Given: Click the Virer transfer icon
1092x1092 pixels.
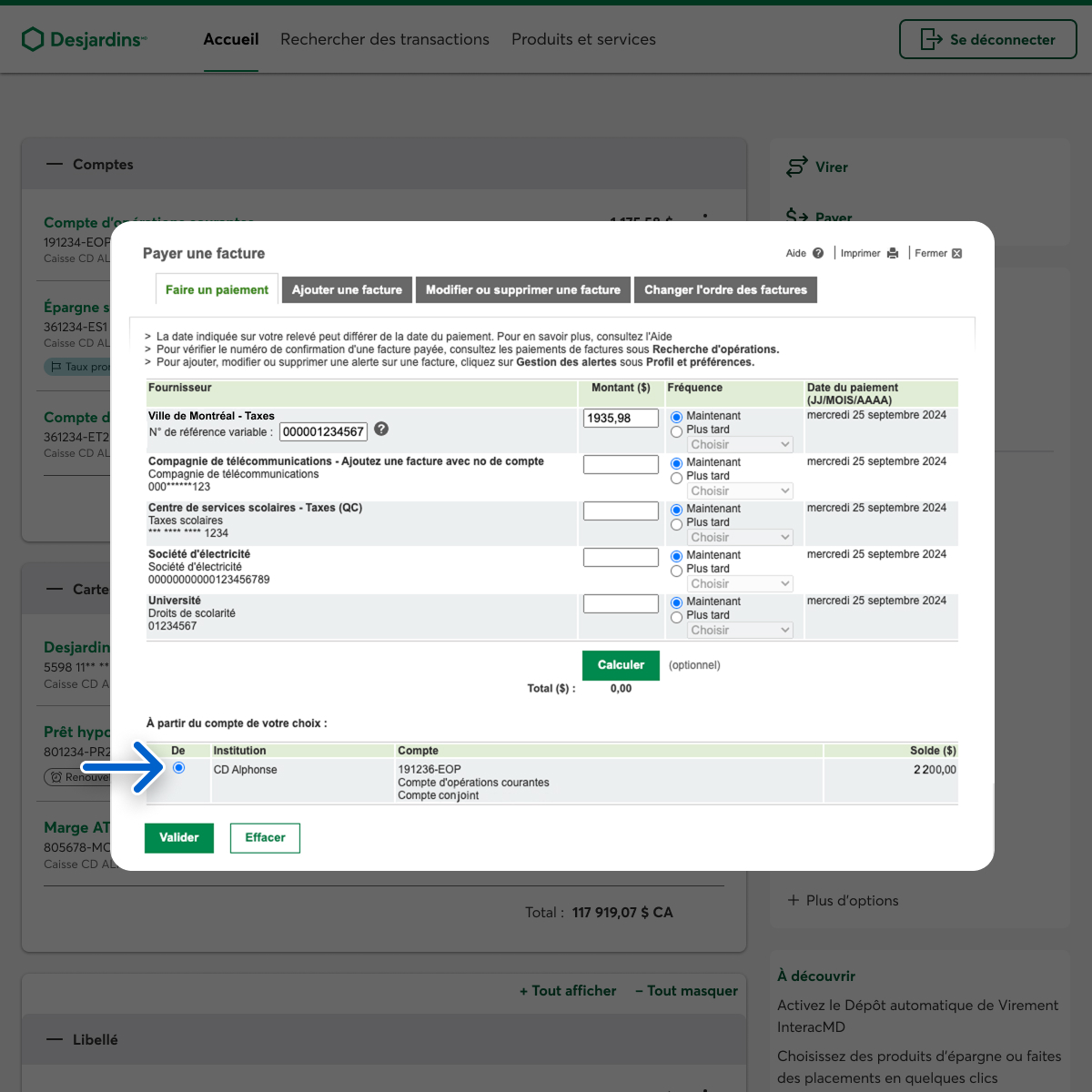Looking at the screenshot, I should coord(796,167).
